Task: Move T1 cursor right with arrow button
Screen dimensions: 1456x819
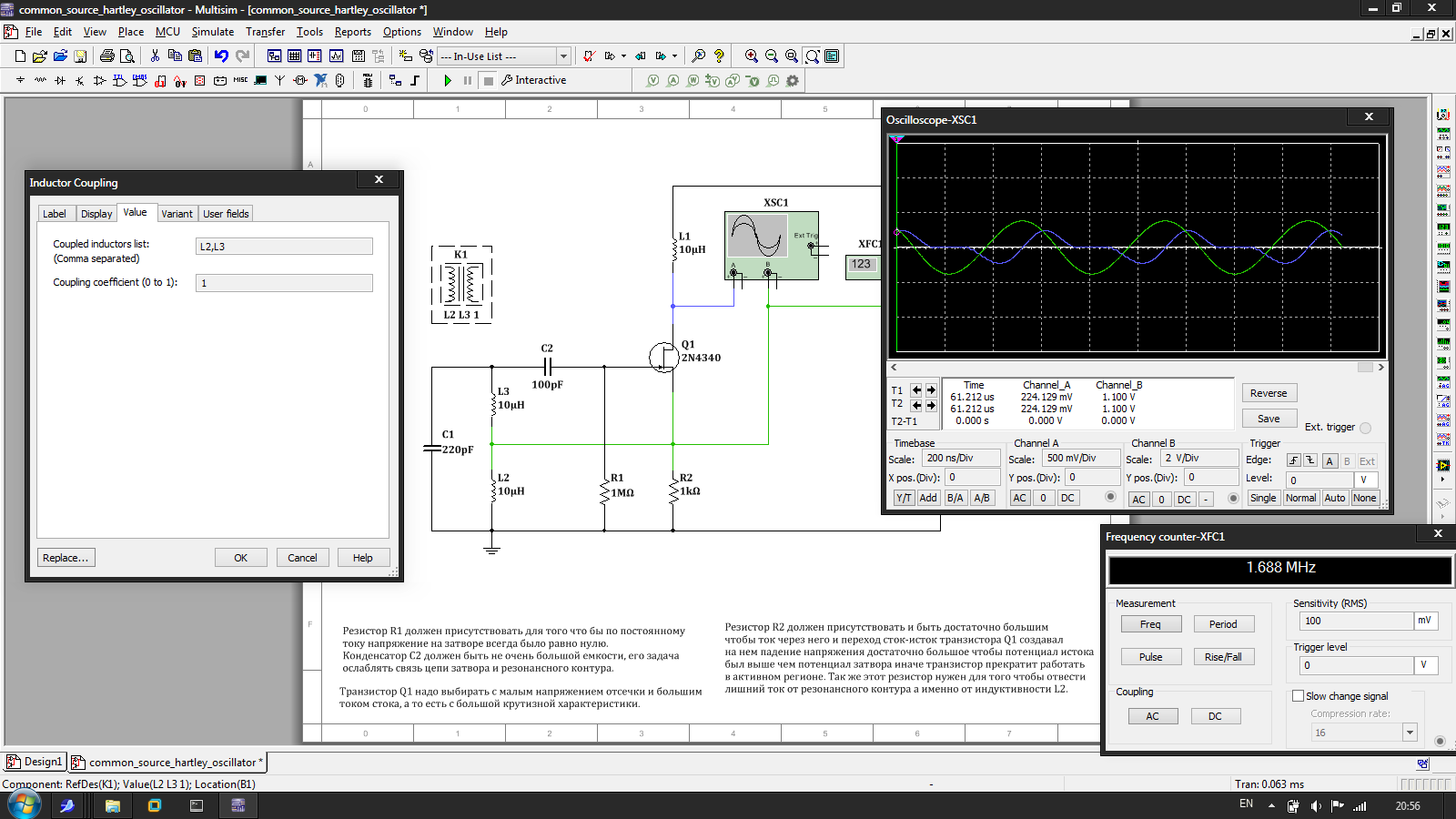Action: [x=931, y=389]
